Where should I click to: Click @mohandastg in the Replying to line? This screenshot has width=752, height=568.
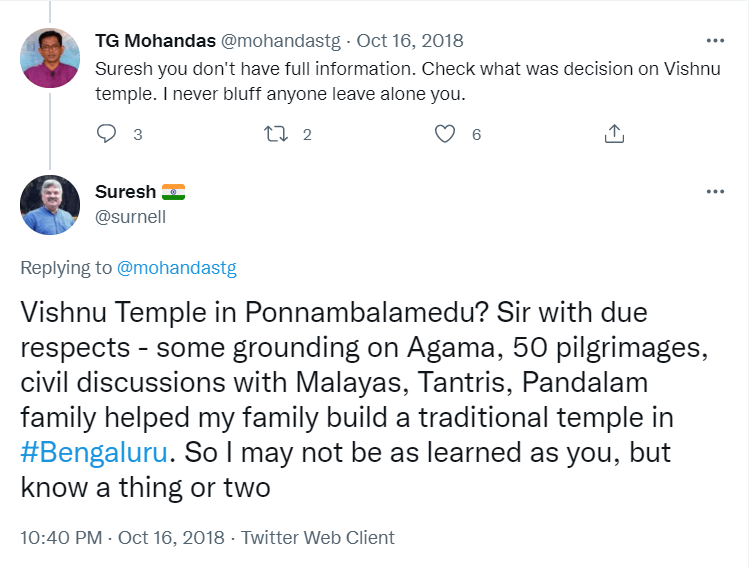(176, 268)
